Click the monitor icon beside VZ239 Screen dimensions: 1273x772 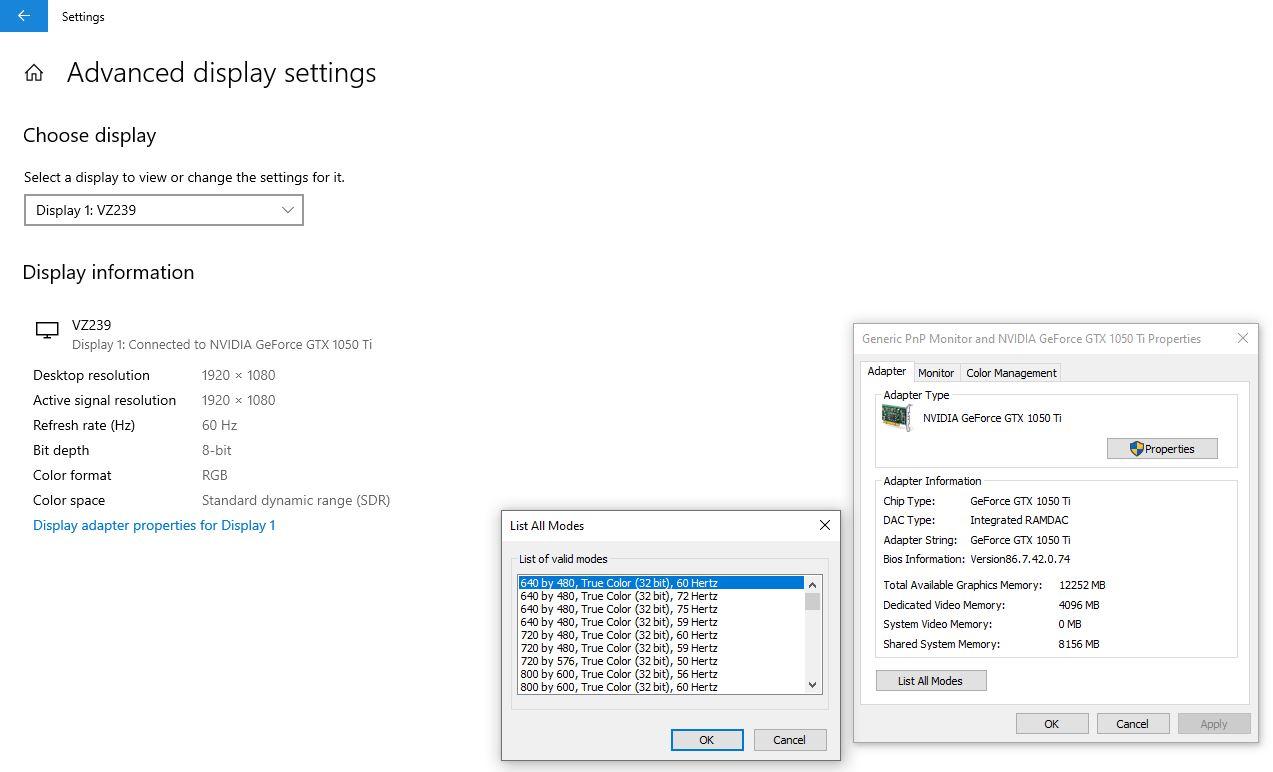coord(47,331)
